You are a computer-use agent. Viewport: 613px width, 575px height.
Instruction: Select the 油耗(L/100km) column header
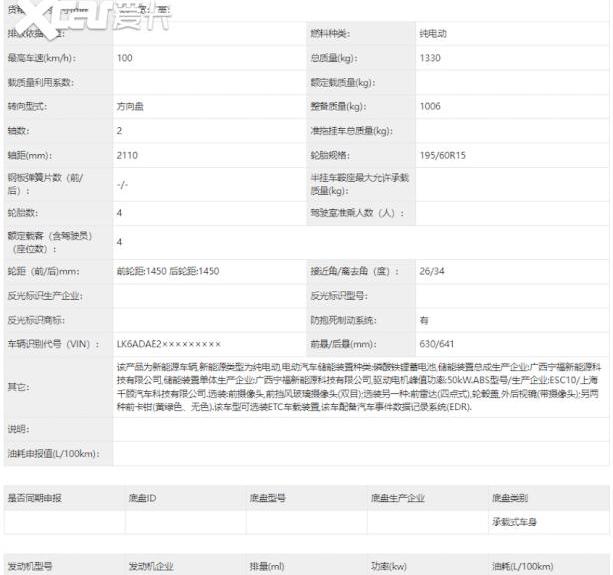(523, 566)
